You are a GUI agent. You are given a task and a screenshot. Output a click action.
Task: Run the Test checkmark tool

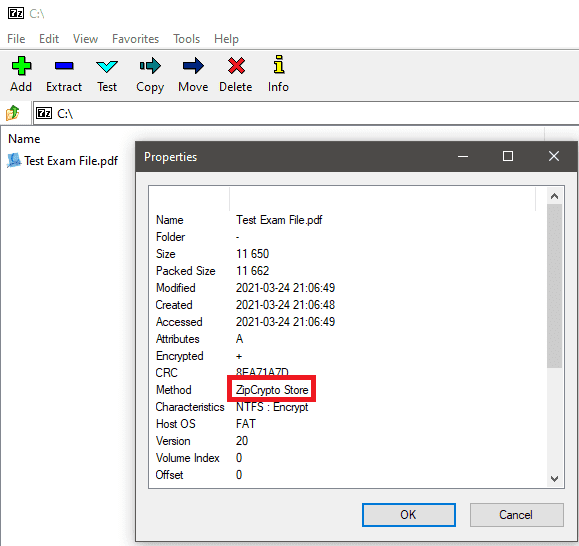pos(107,66)
